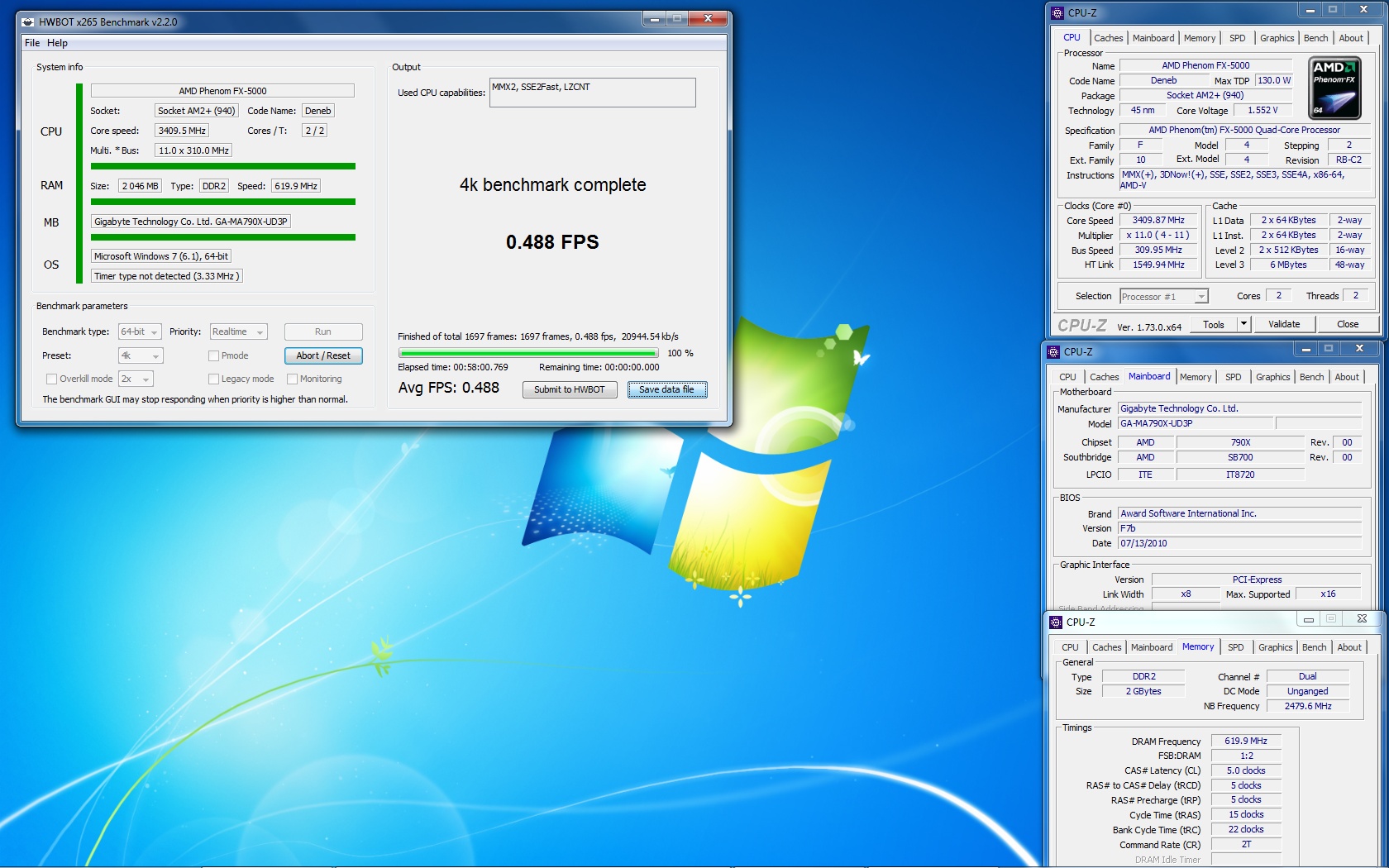Switch to Graphics tab in top CPU-Z window
The image size is (1389, 868).
[1277, 38]
